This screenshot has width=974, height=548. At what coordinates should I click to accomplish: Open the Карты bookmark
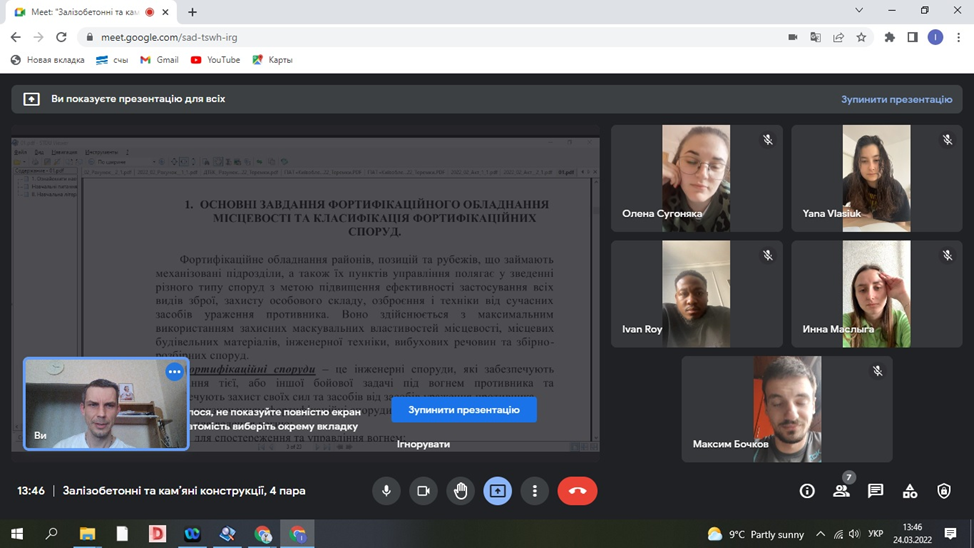click(273, 60)
